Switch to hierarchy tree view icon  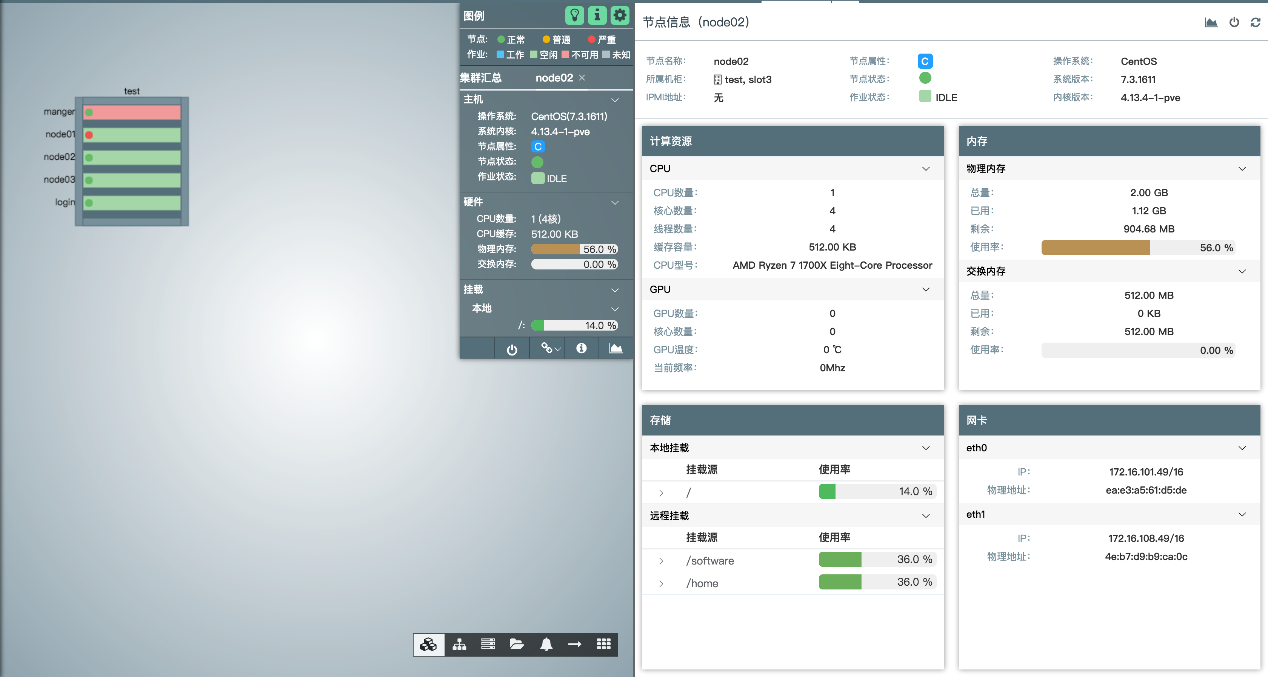point(459,644)
